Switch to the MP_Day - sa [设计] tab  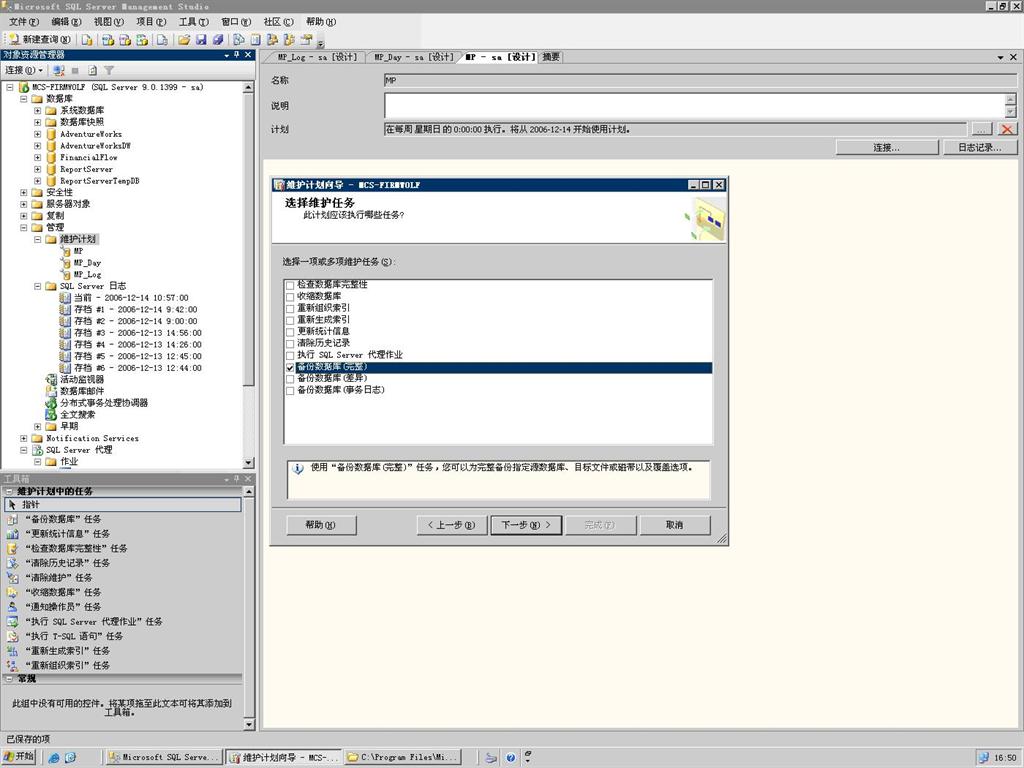coord(413,57)
